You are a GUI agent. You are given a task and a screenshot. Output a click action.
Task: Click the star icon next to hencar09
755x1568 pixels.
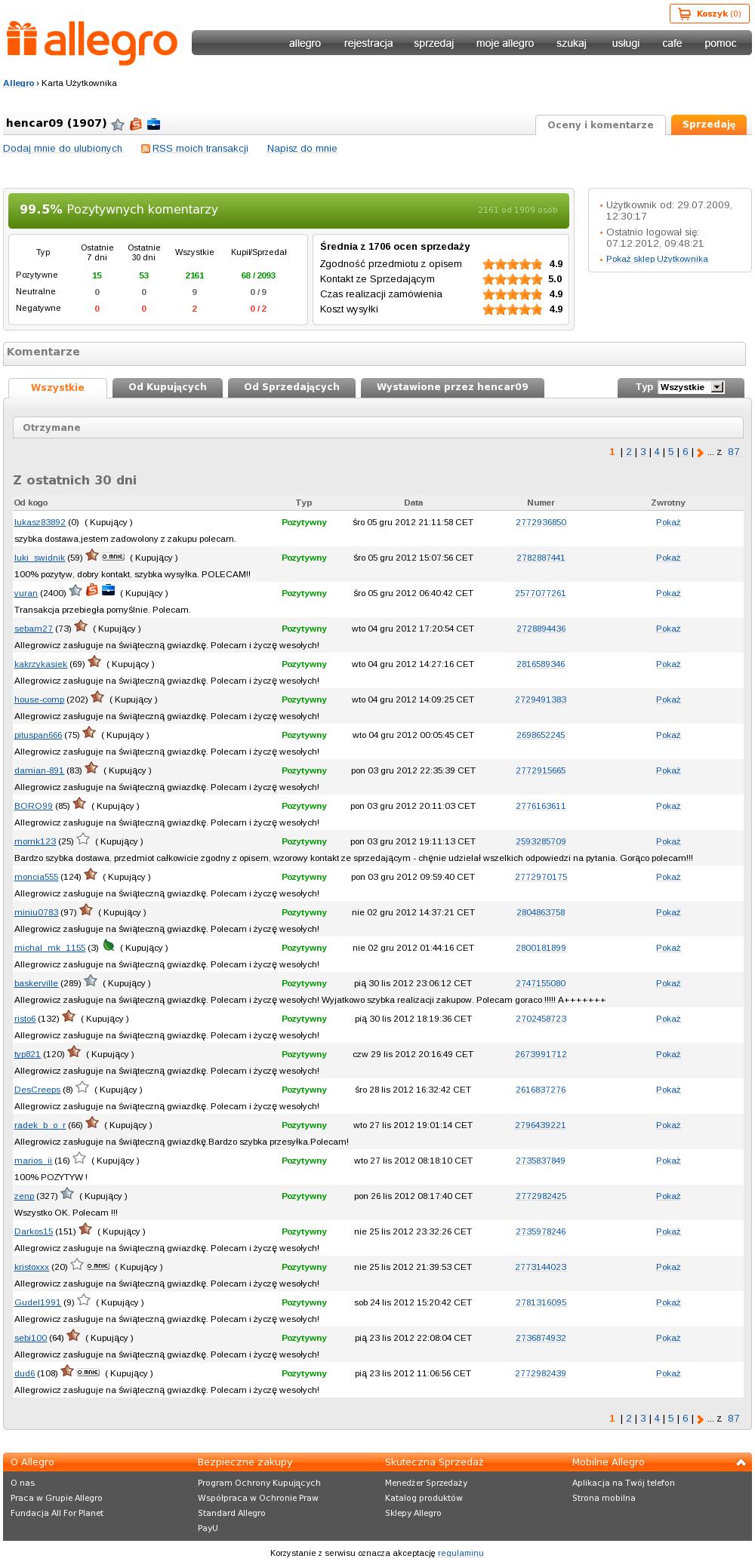tap(118, 125)
